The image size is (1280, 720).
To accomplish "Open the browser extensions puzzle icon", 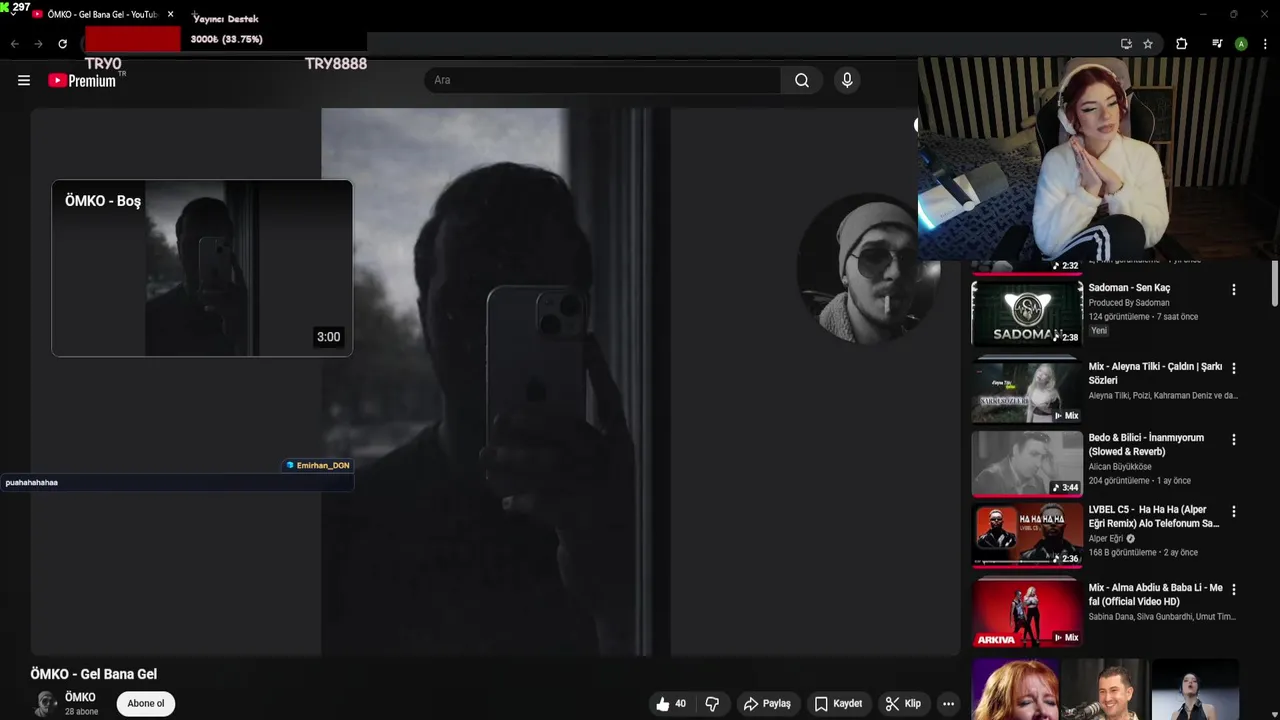I will tap(1181, 44).
